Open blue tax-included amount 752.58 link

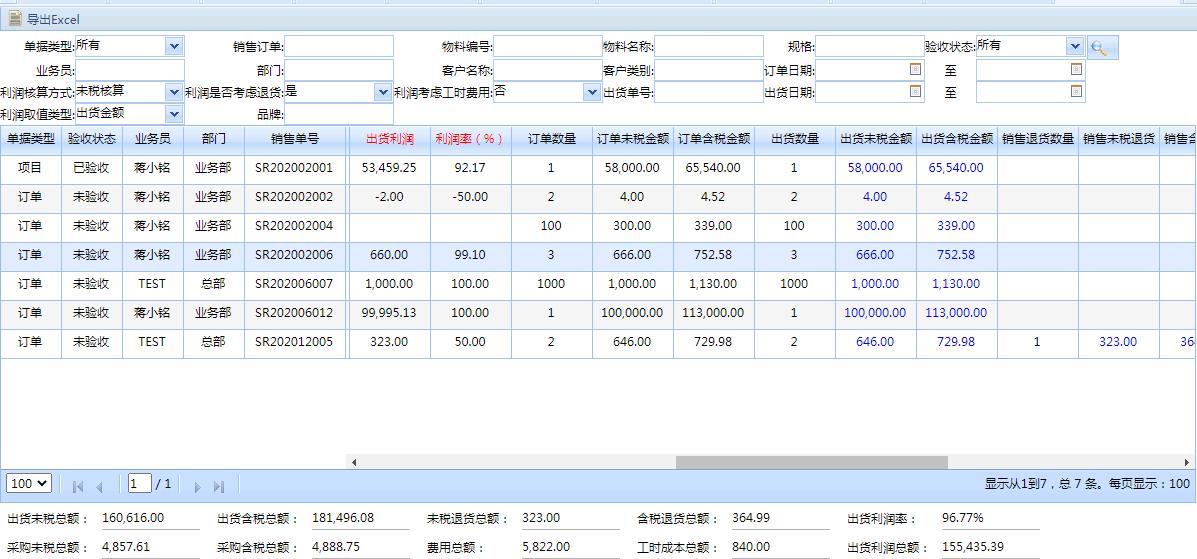point(956,255)
